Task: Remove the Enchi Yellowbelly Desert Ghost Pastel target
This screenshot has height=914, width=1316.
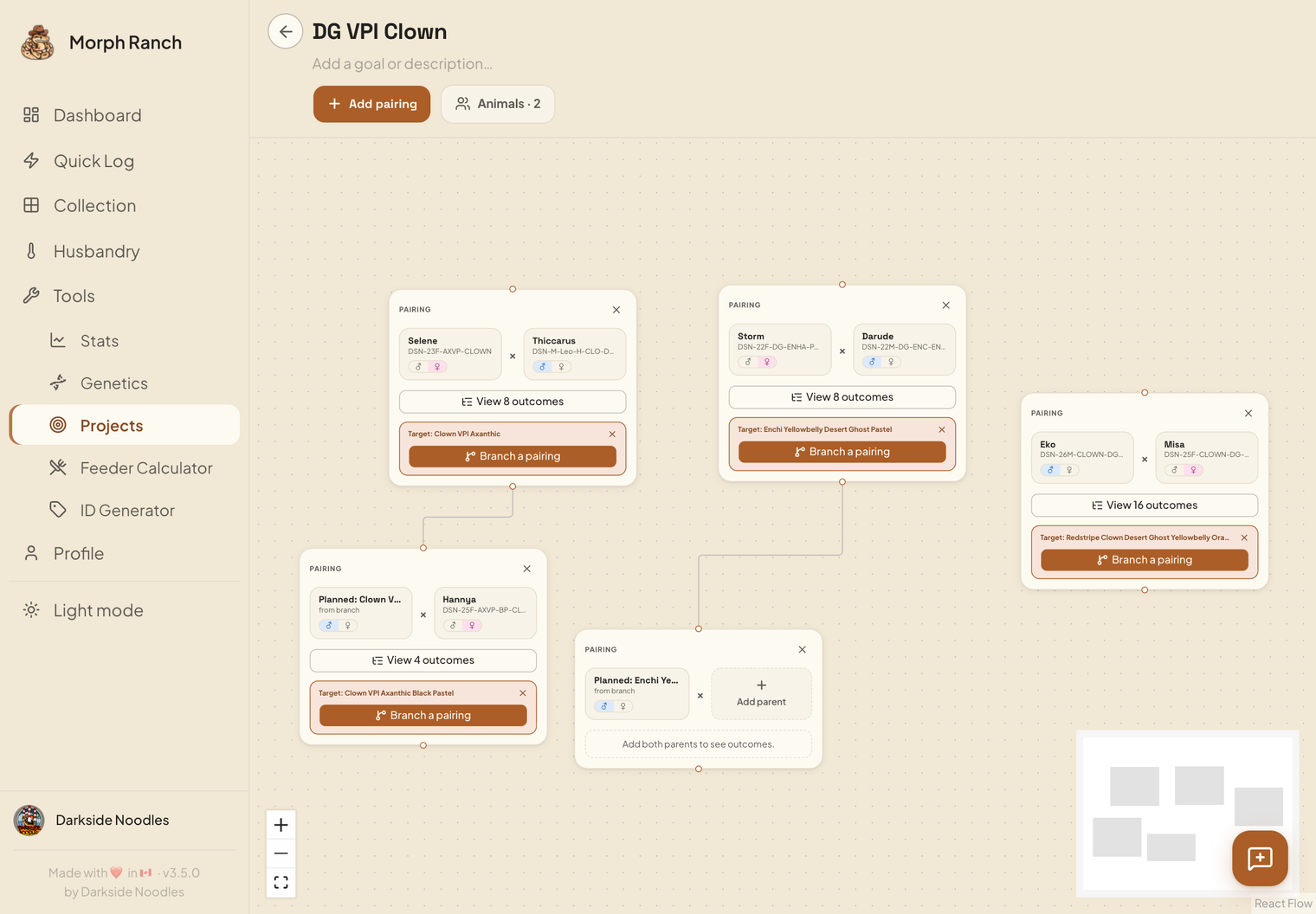Action: [x=942, y=429]
